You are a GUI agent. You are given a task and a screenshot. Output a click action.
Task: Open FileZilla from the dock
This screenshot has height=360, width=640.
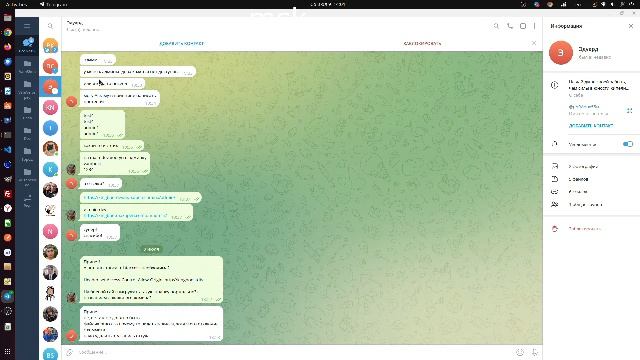point(7,193)
